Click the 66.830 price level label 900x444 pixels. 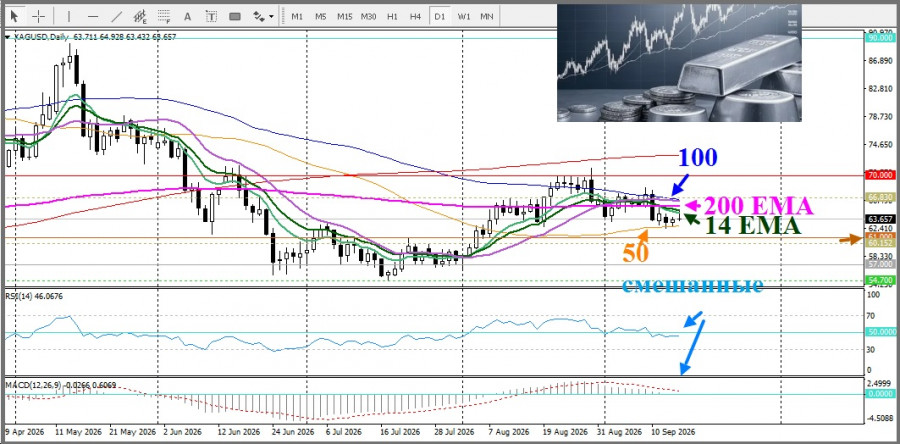[x=879, y=197]
